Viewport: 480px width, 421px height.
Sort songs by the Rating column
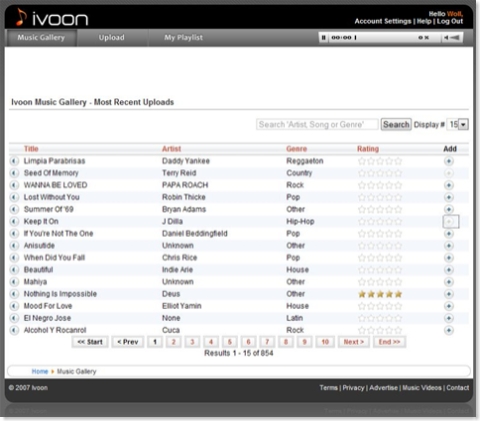coord(368,149)
